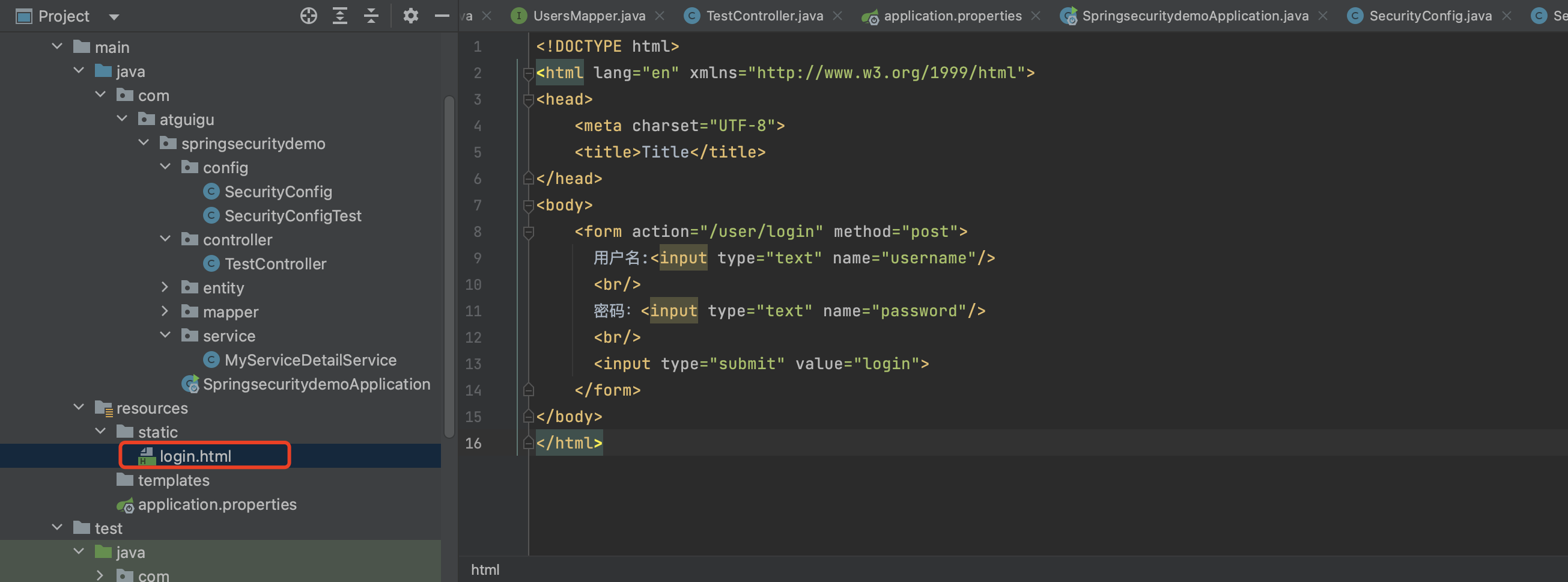Image resolution: width=1568 pixels, height=582 pixels.
Task: Expand the mapper package folder
Action: coord(165,311)
